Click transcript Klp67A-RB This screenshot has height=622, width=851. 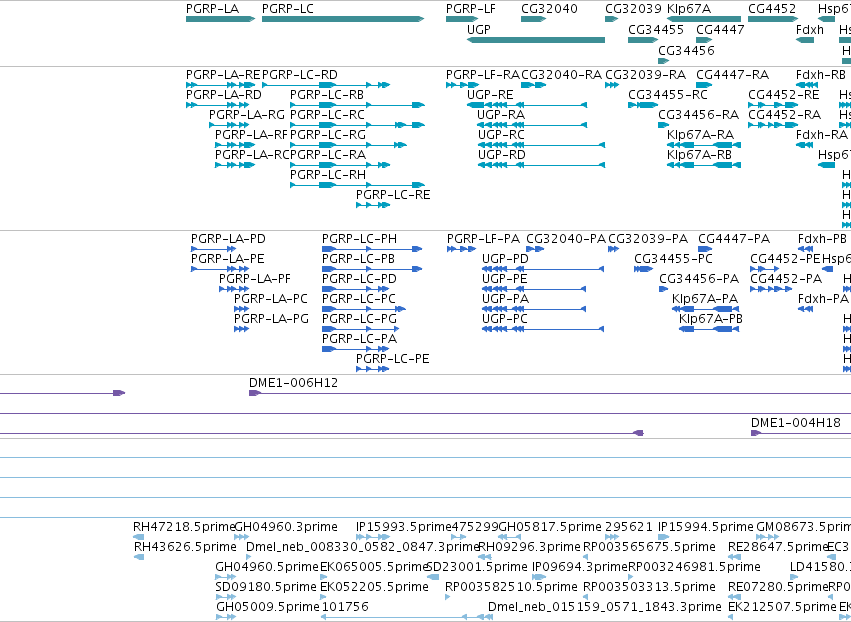pos(700,155)
